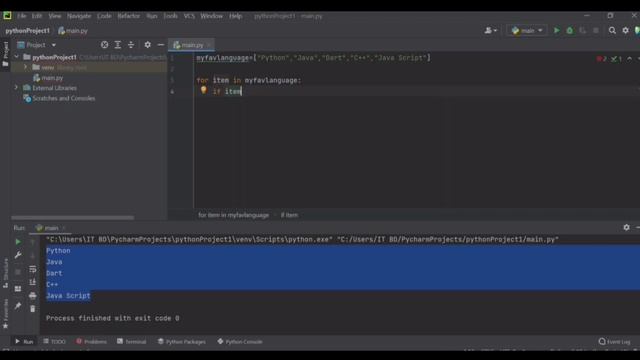The image size is (640, 360).
Task: Click pythonProject1 breadcrumb in navigation bar
Action: point(27,31)
